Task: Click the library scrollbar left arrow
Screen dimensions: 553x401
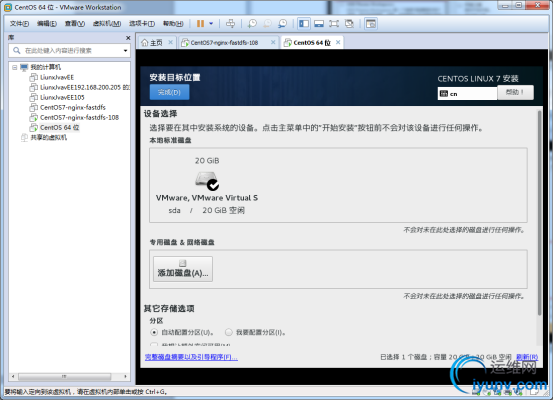Action: click(x=13, y=376)
